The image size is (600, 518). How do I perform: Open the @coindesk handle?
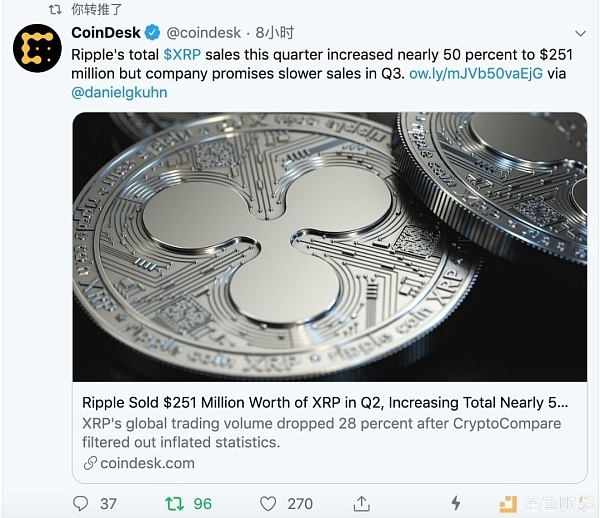pyautogui.click(x=204, y=33)
